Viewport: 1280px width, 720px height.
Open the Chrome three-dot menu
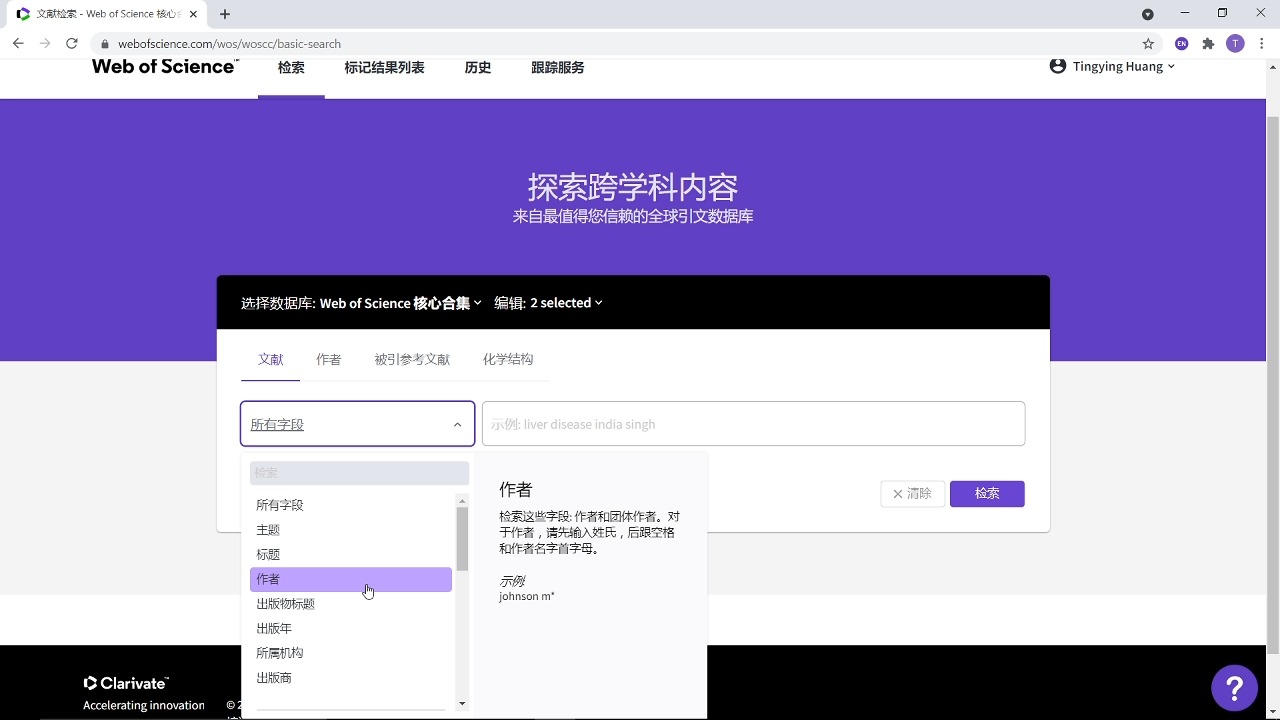pyautogui.click(x=1262, y=43)
